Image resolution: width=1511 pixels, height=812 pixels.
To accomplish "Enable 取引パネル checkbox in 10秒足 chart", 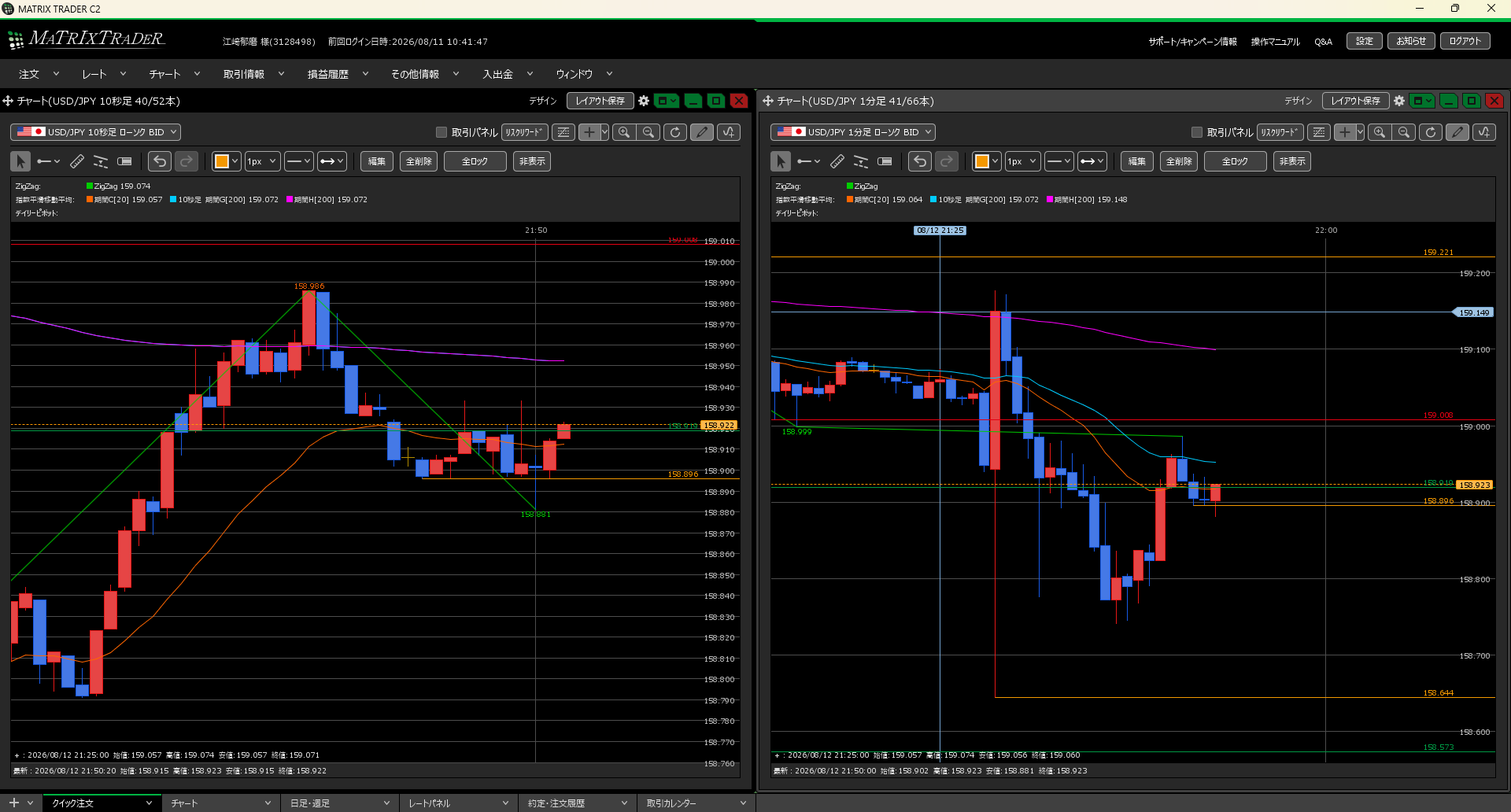I will click(441, 132).
